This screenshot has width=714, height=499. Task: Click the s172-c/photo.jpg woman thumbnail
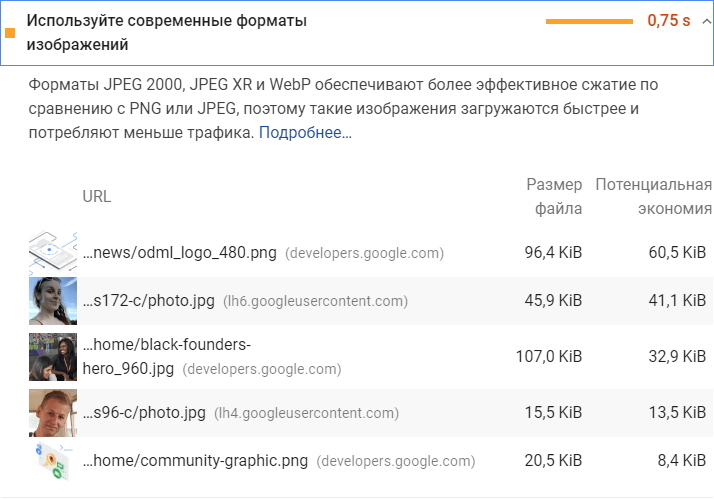[53, 301]
